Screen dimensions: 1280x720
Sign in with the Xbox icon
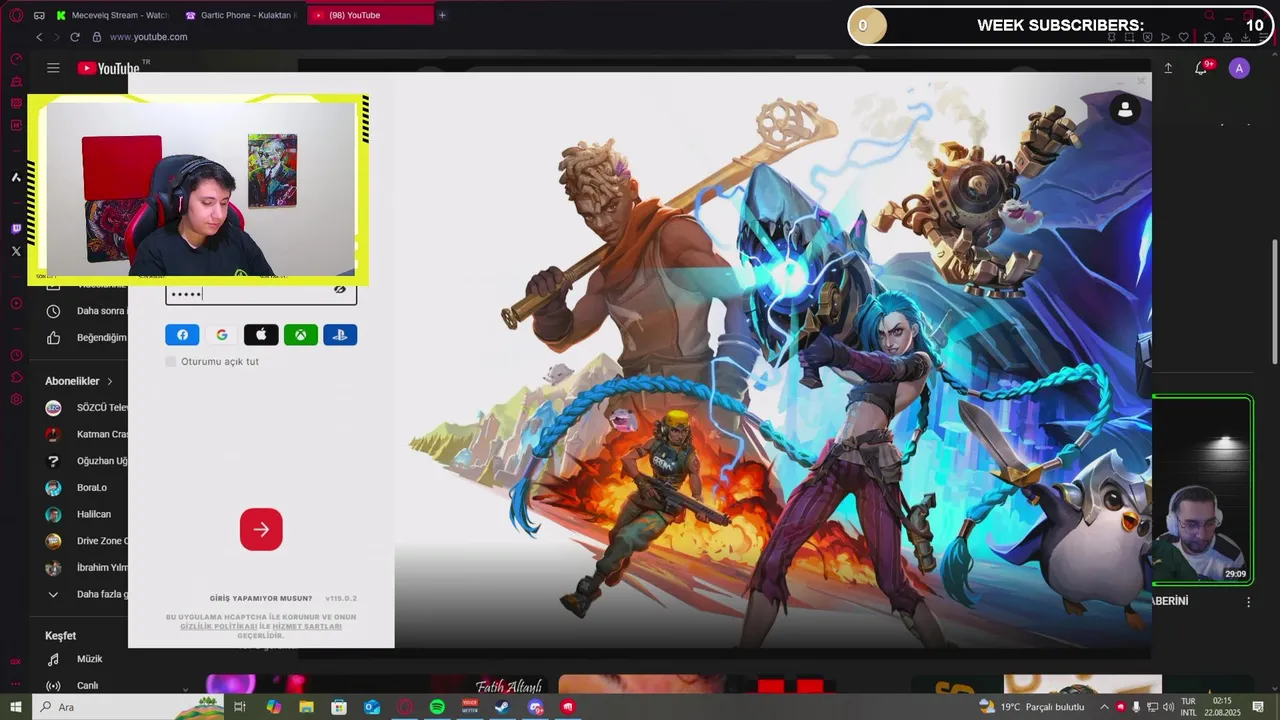click(301, 335)
